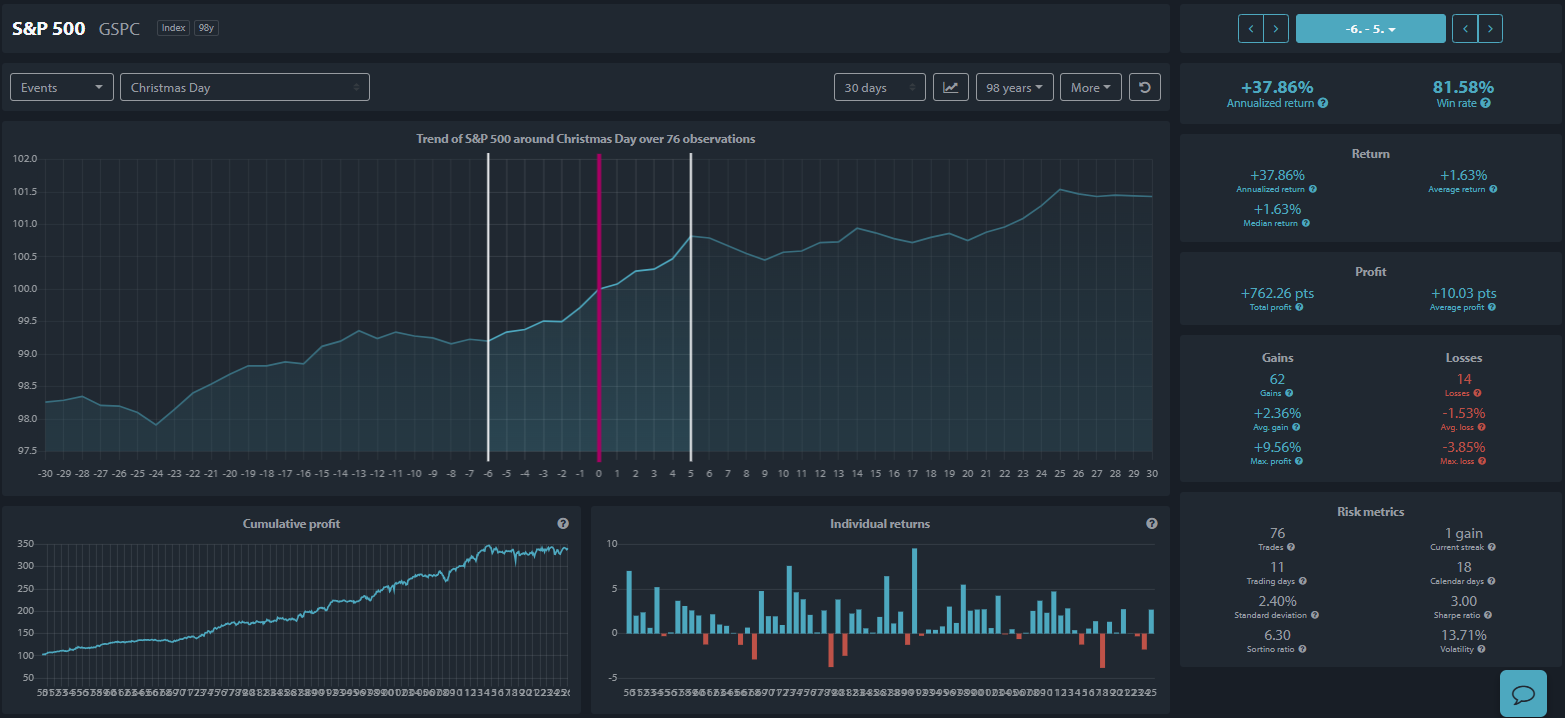Expand the More menu
The image size is (1565, 718).
(x=1091, y=87)
